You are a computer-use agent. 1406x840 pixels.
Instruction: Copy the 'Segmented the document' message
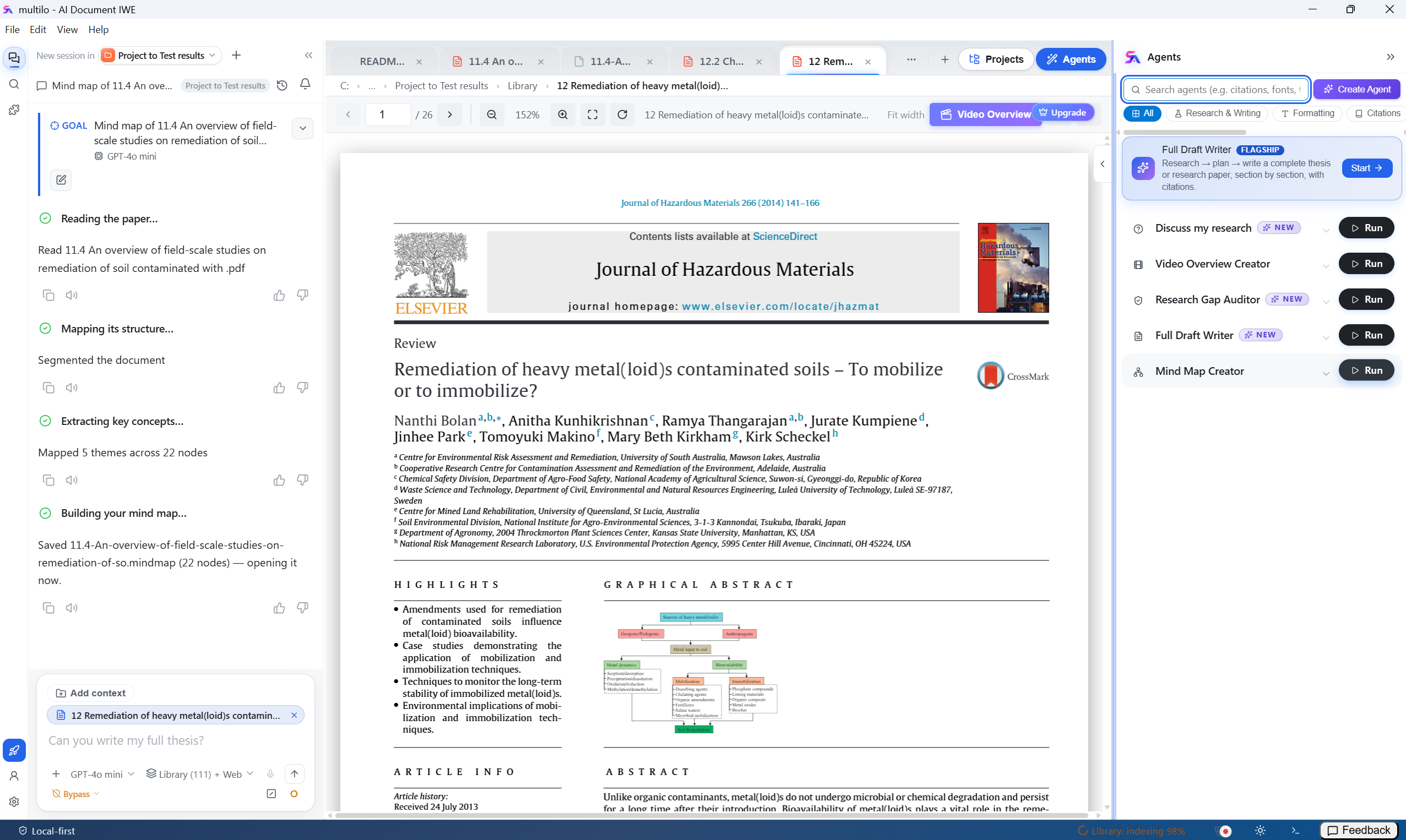tap(48, 388)
